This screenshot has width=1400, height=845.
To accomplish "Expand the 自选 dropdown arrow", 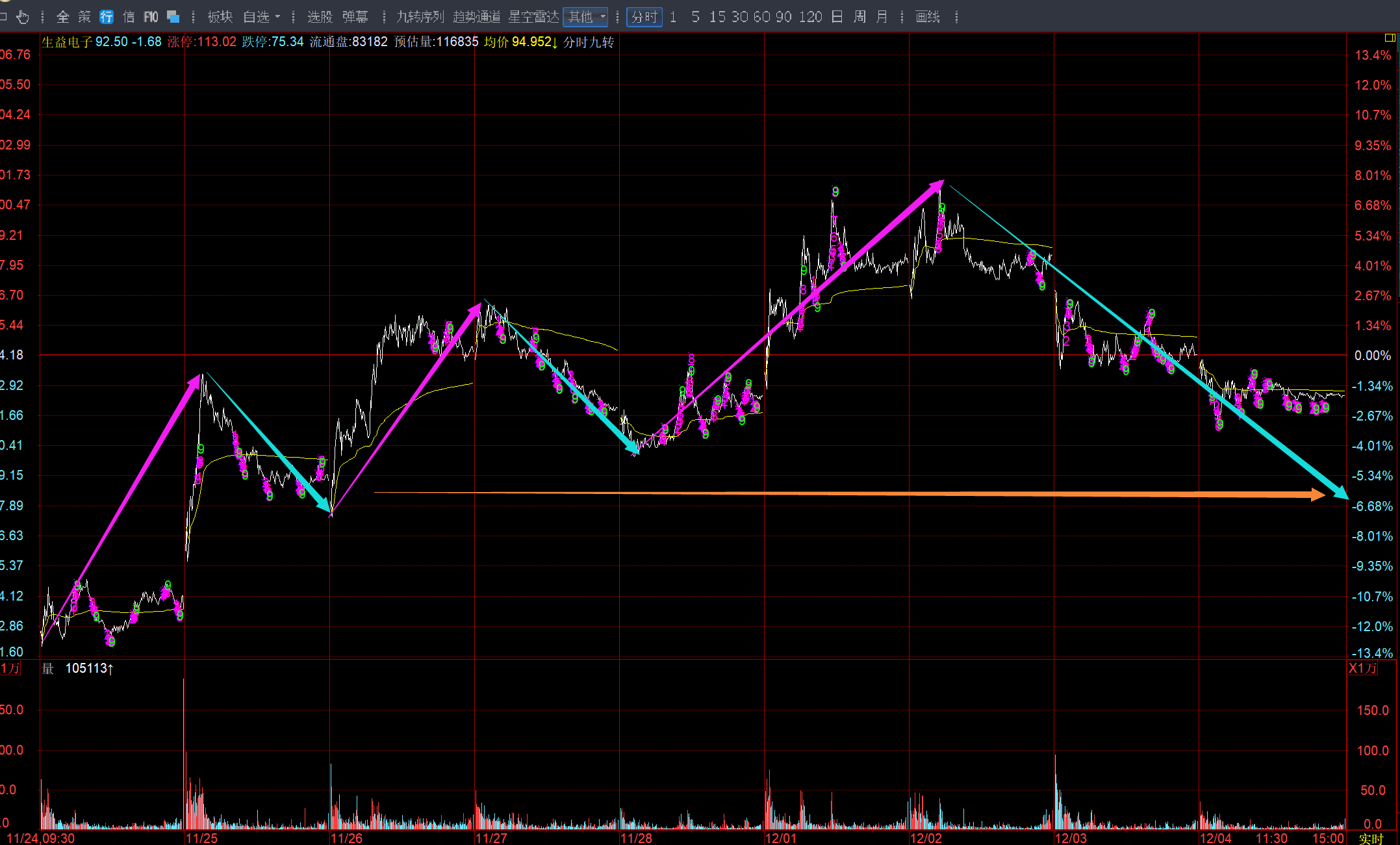I will pyautogui.click(x=277, y=17).
